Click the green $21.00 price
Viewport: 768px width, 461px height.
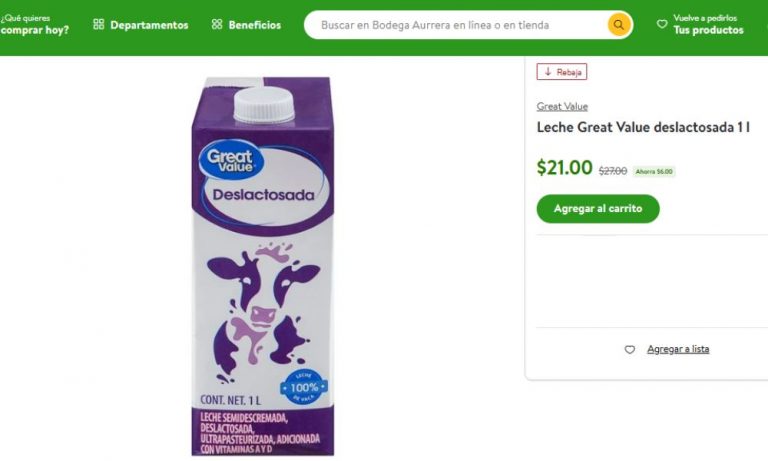(x=564, y=168)
